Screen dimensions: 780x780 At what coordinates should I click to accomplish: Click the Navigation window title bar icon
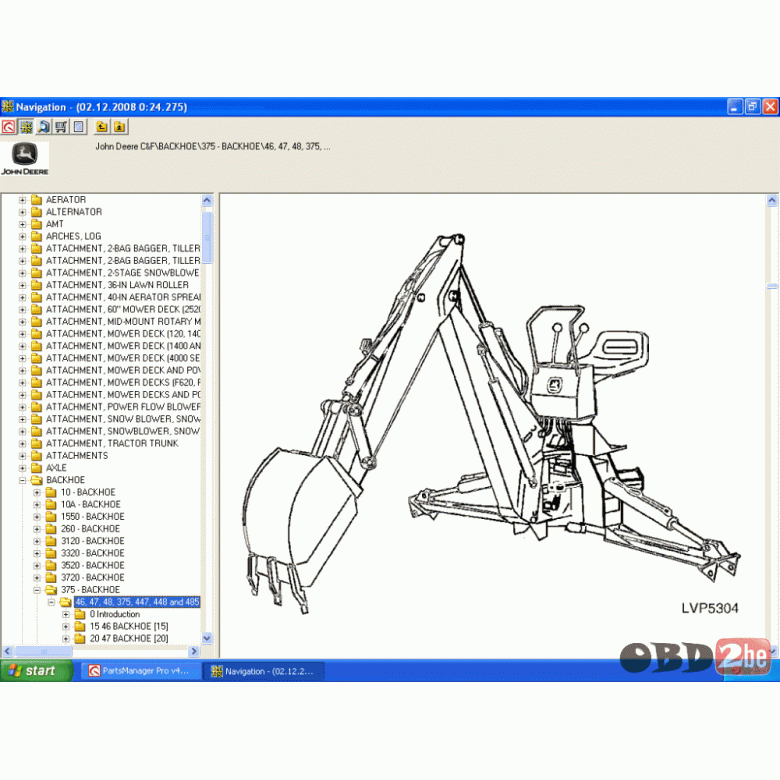click(7, 106)
